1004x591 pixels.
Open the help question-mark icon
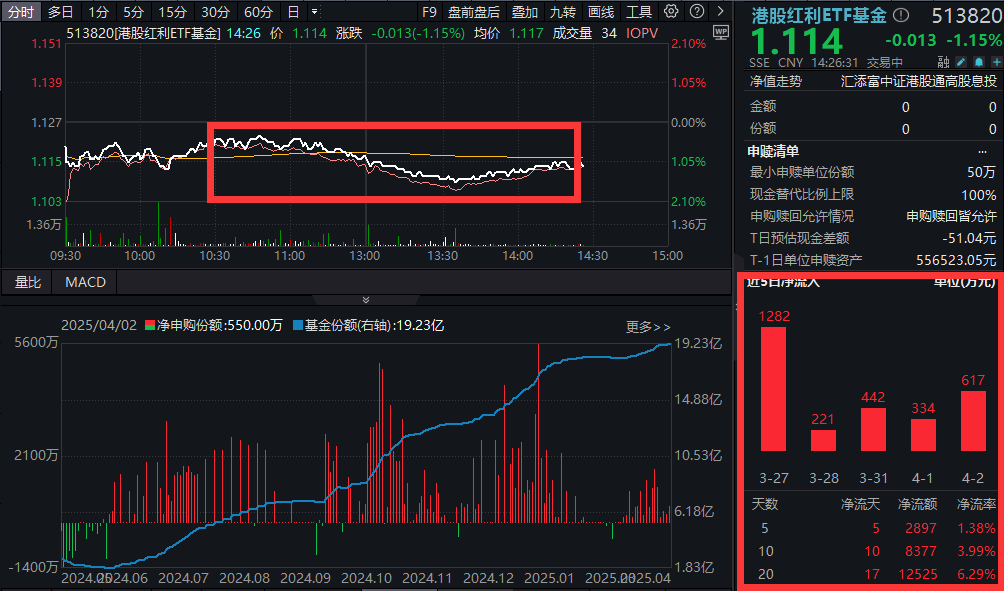click(x=697, y=12)
